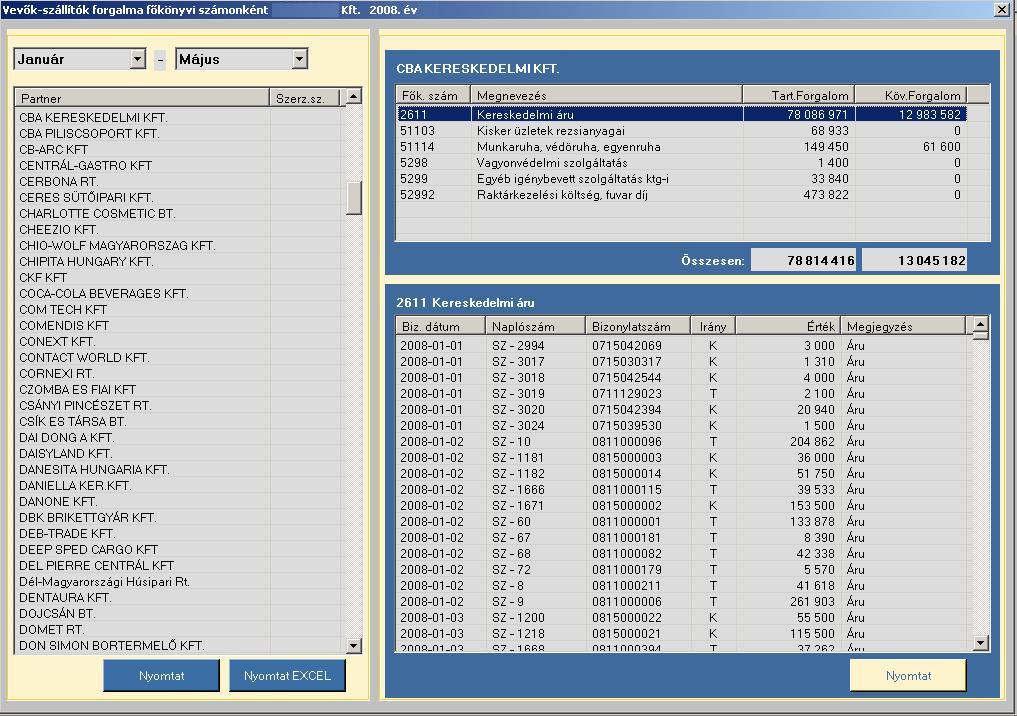Select account row 51114 Munkaruha, védőruha, egyenruha
This screenshot has width=1017, height=716.
coord(682,147)
